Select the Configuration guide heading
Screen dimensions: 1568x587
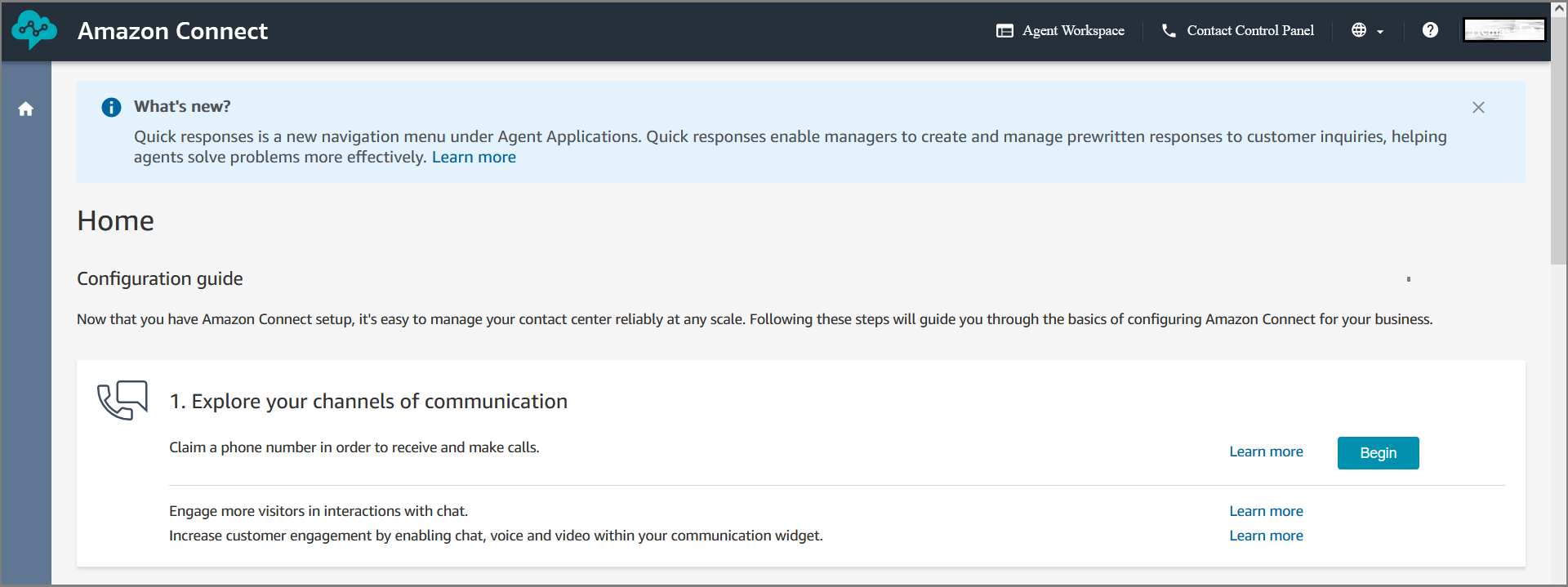pos(160,278)
